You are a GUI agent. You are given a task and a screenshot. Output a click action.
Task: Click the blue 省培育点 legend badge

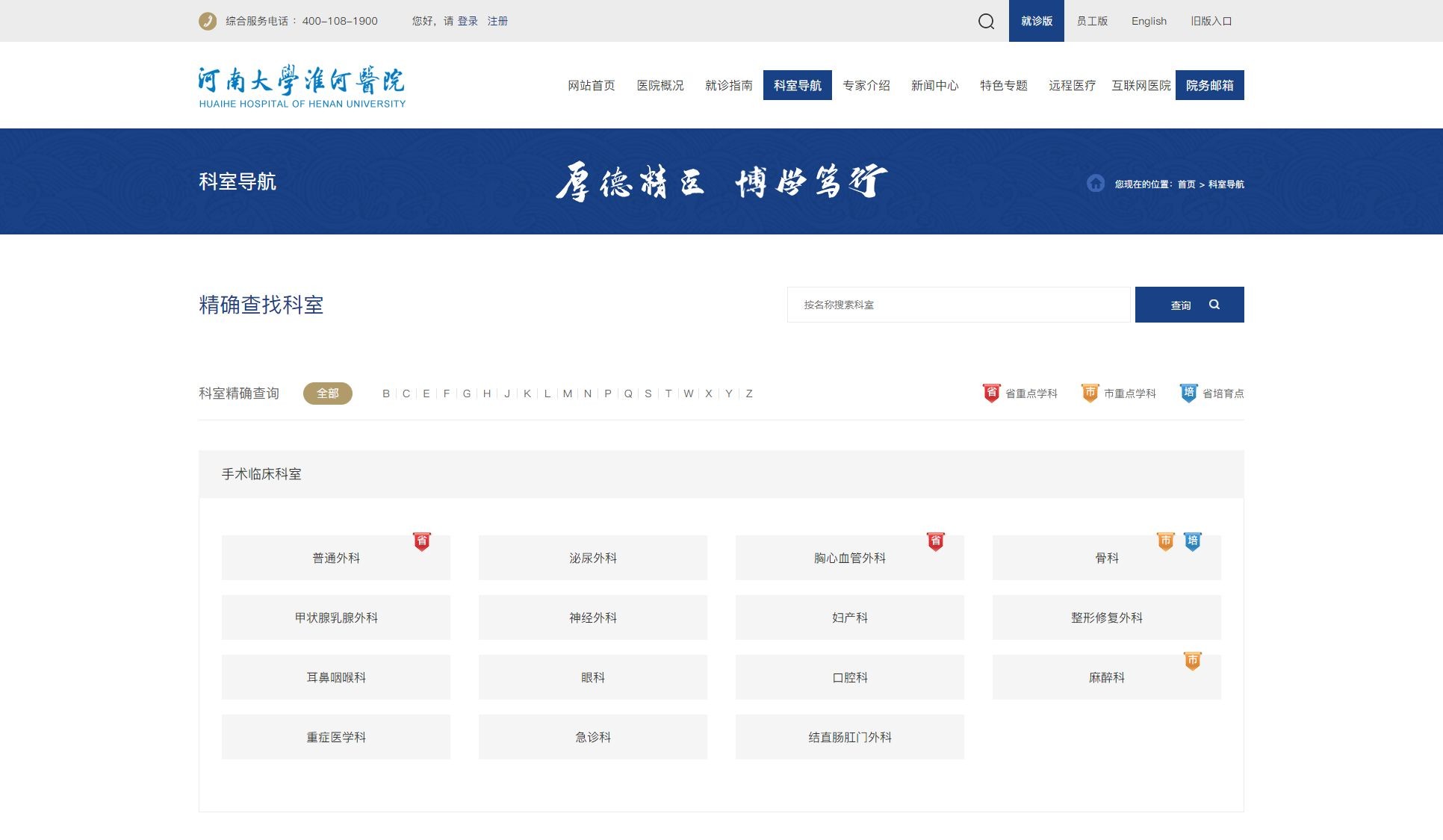pyautogui.click(x=1188, y=393)
